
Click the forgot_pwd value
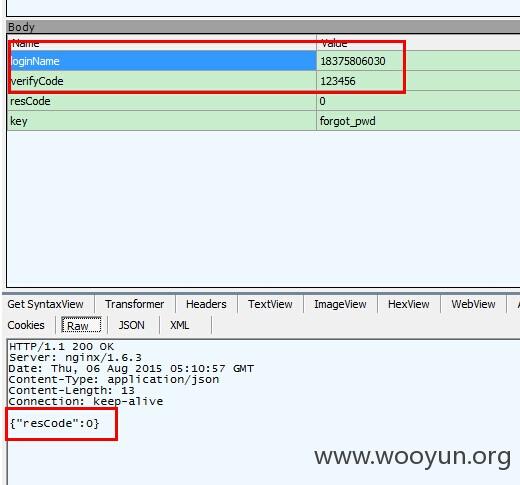(347, 121)
